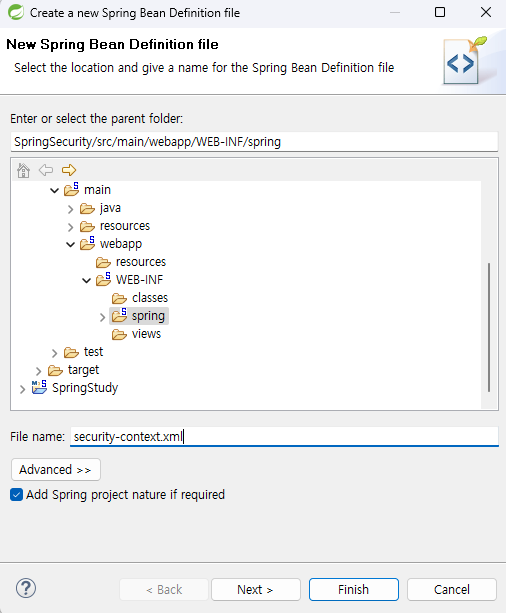Click the views folder icon
This screenshot has width=506, height=613.
tap(119, 335)
